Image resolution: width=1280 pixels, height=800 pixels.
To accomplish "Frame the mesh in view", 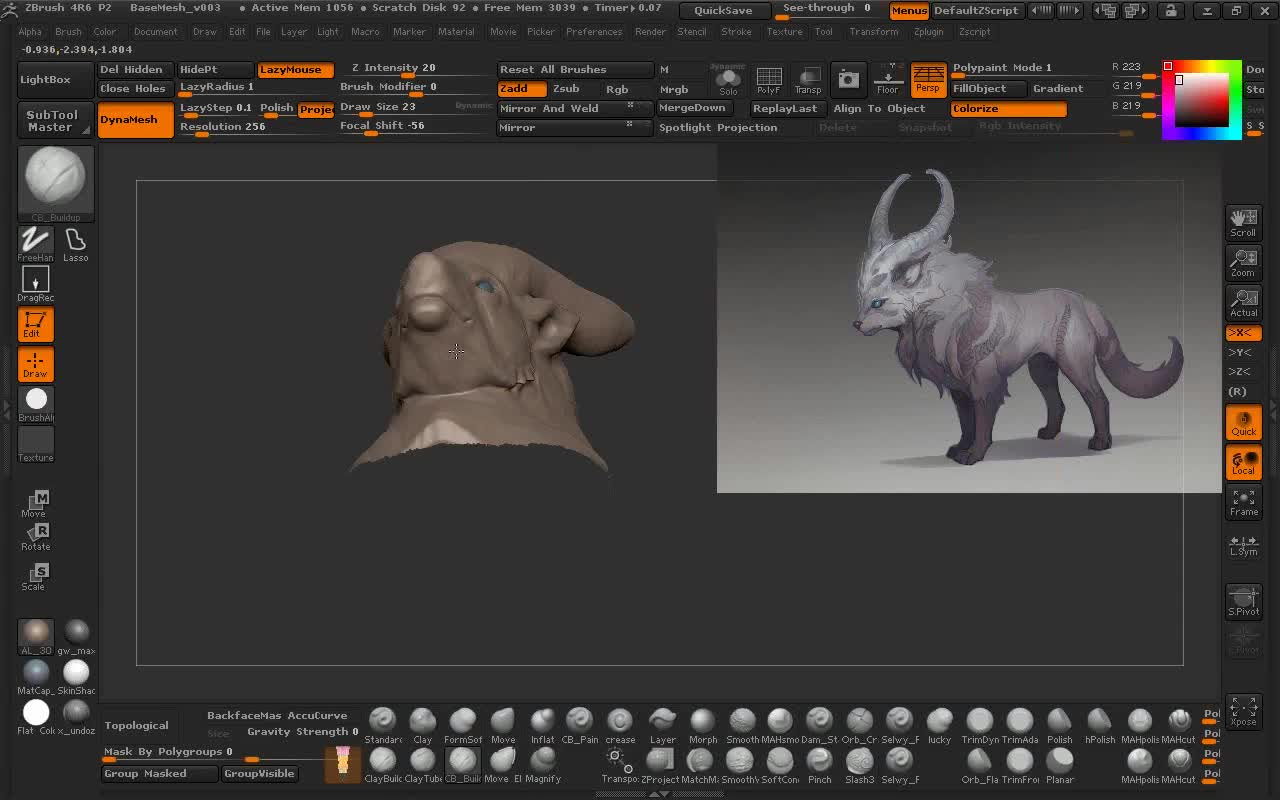I will tap(1243, 502).
